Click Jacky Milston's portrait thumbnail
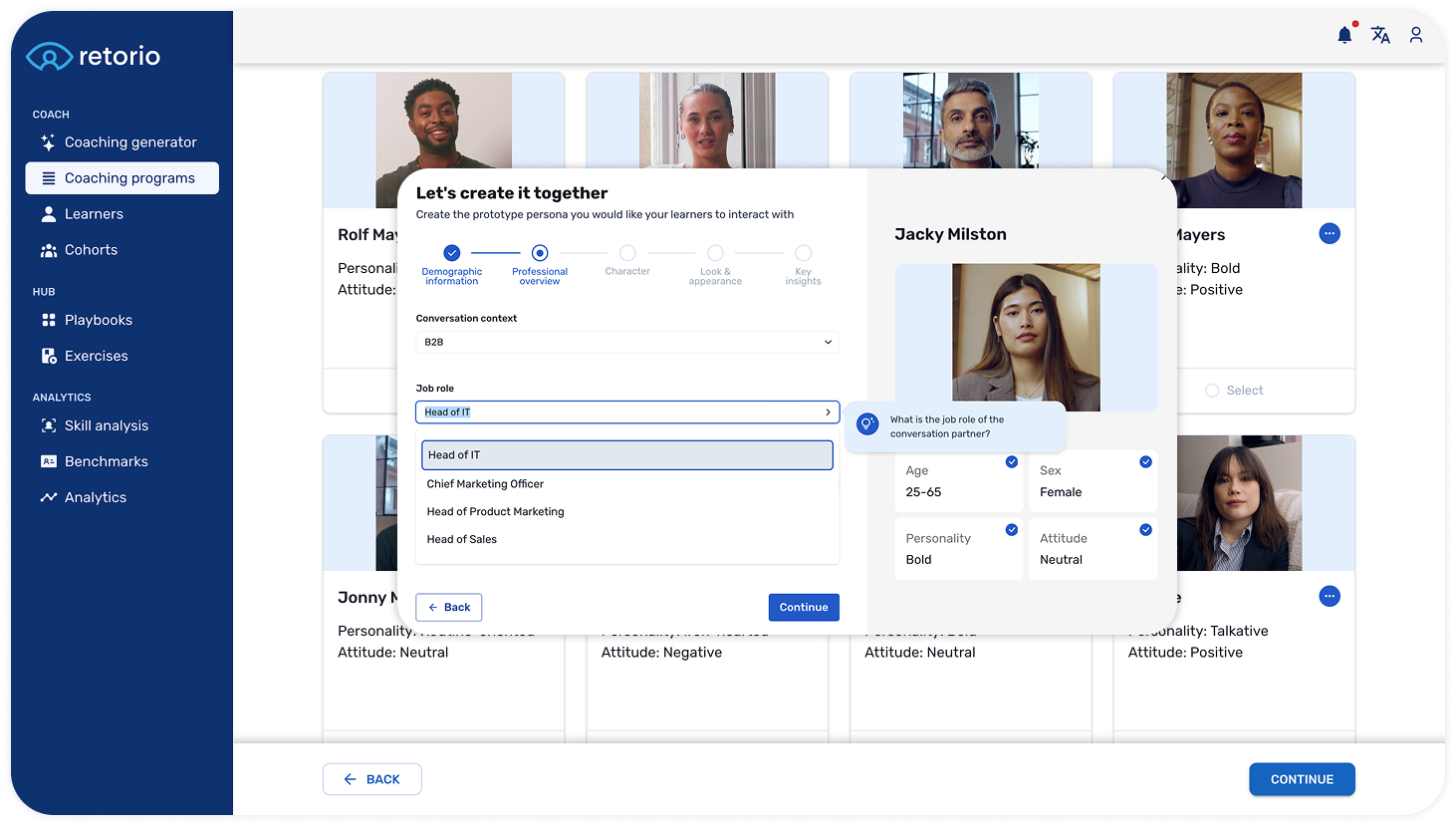 pyautogui.click(x=1026, y=337)
